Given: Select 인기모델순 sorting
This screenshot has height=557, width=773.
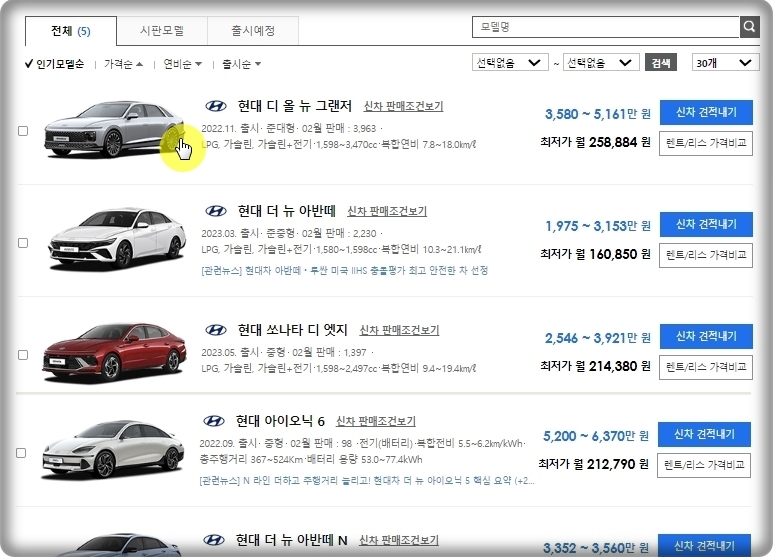Looking at the screenshot, I should tap(55, 64).
